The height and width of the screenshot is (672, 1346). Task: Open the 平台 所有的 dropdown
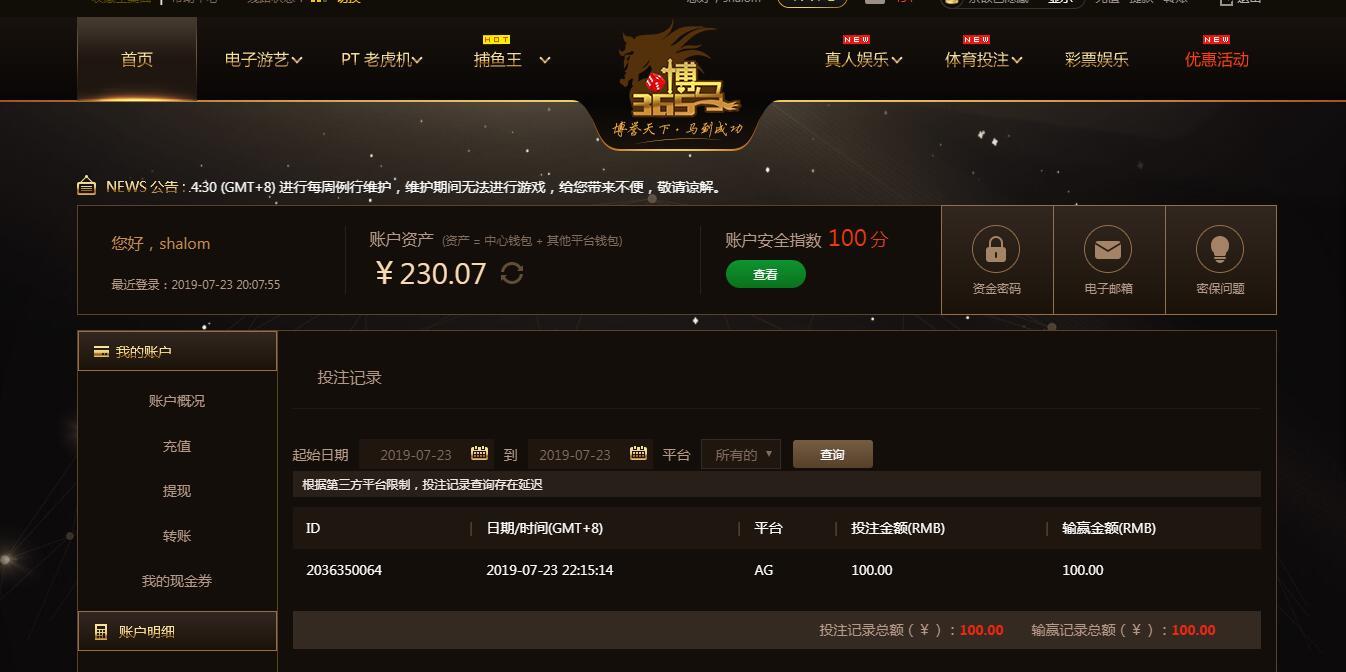(740, 454)
